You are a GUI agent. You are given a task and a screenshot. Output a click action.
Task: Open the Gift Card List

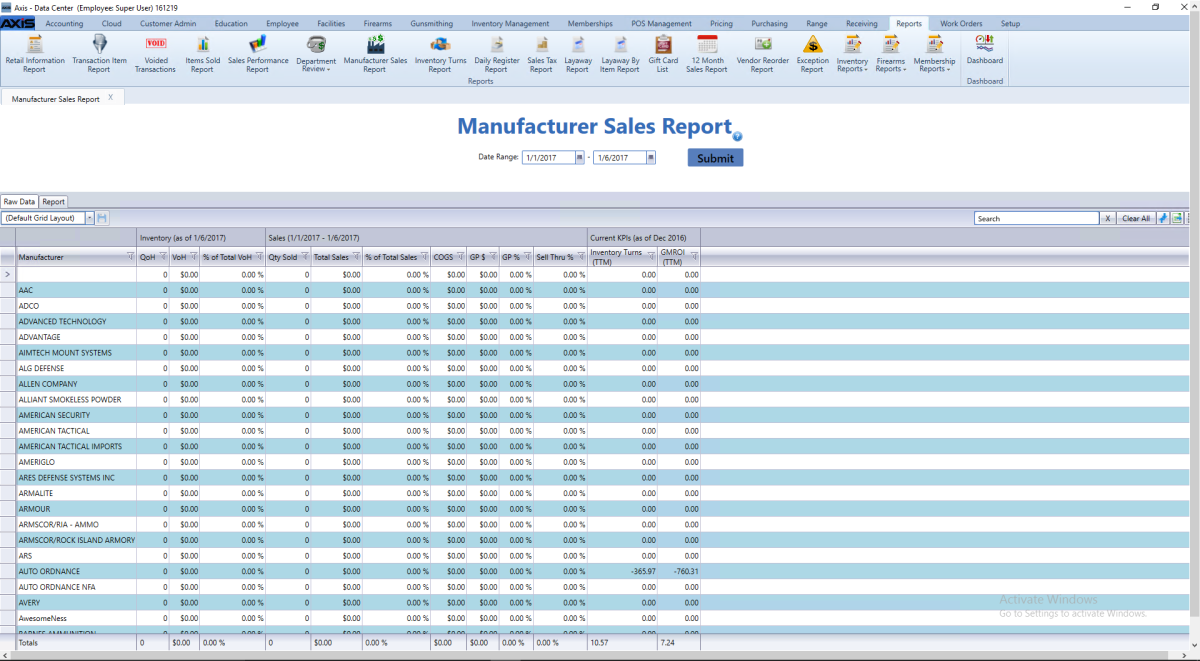tap(663, 53)
